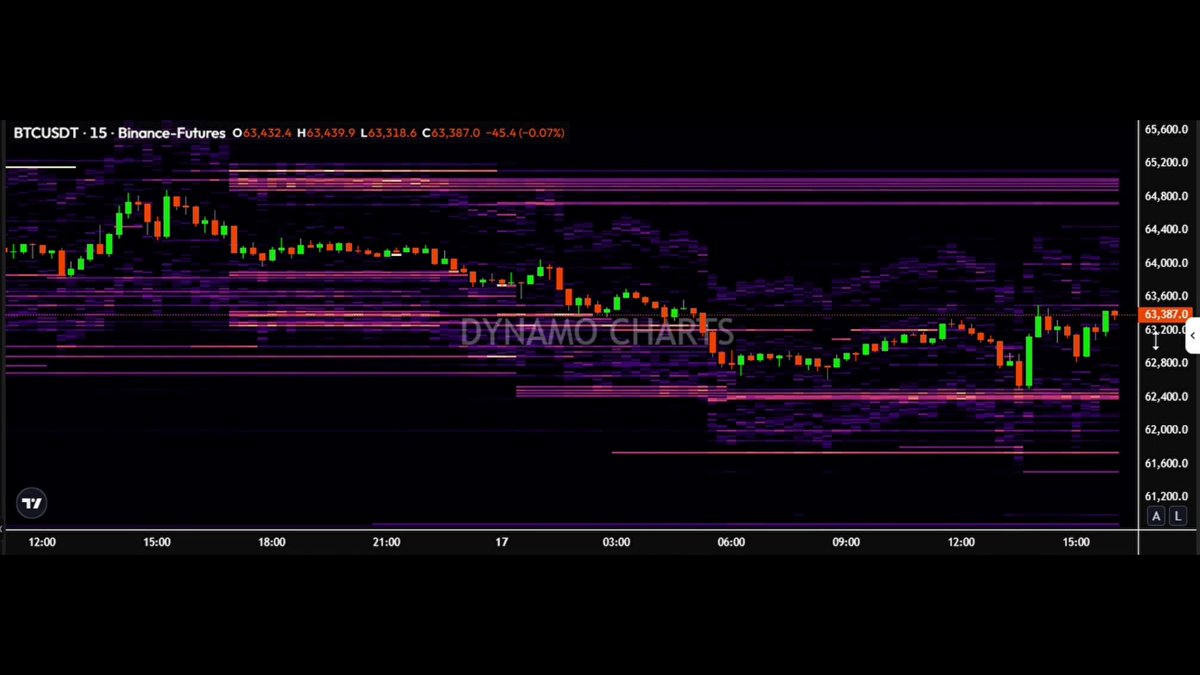Expand the side panel chevron
Image resolution: width=1200 pixels, height=675 pixels.
(1192, 337)
